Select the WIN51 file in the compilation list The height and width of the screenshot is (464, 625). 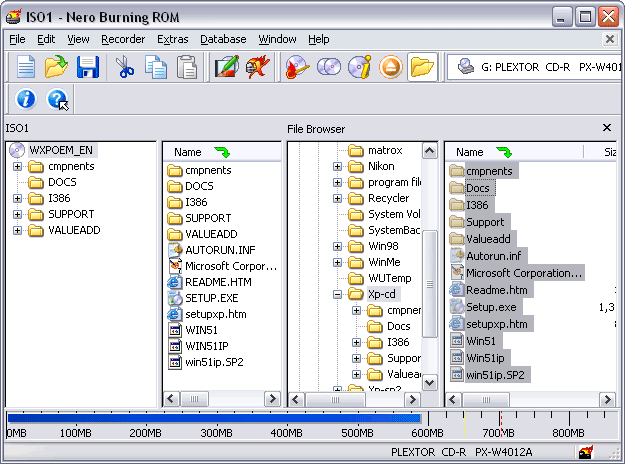coord(201,330)
